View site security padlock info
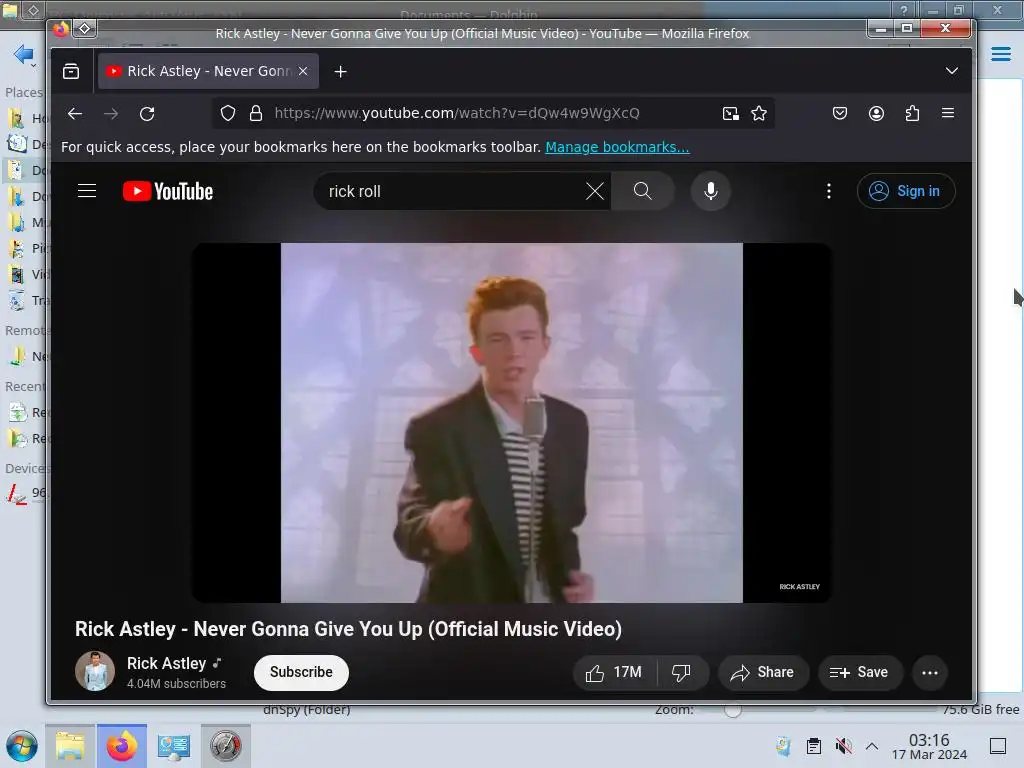The height and width of the screenshot is (768, 1024). tap(256, 113)
